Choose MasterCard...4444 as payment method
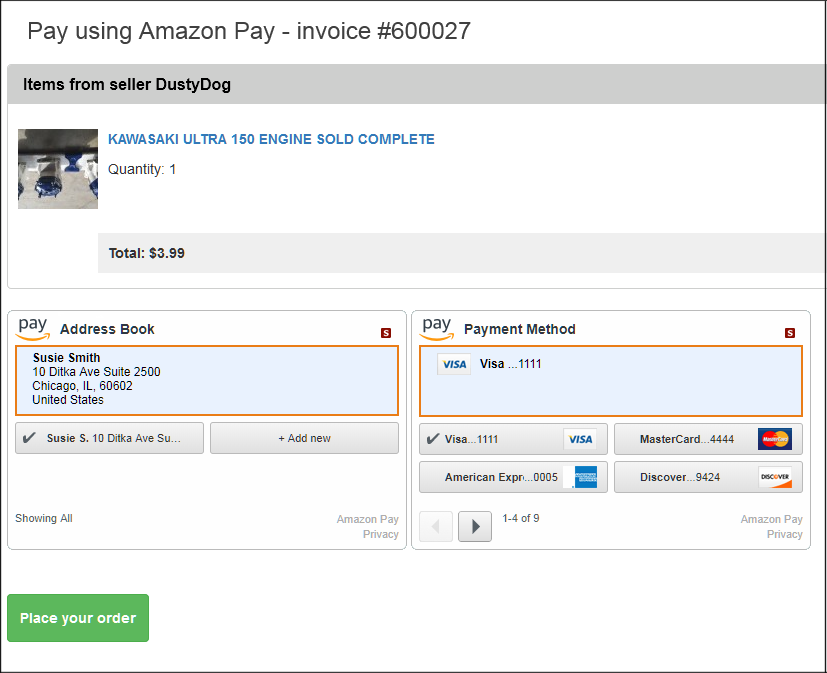 [x=708, y=439]
